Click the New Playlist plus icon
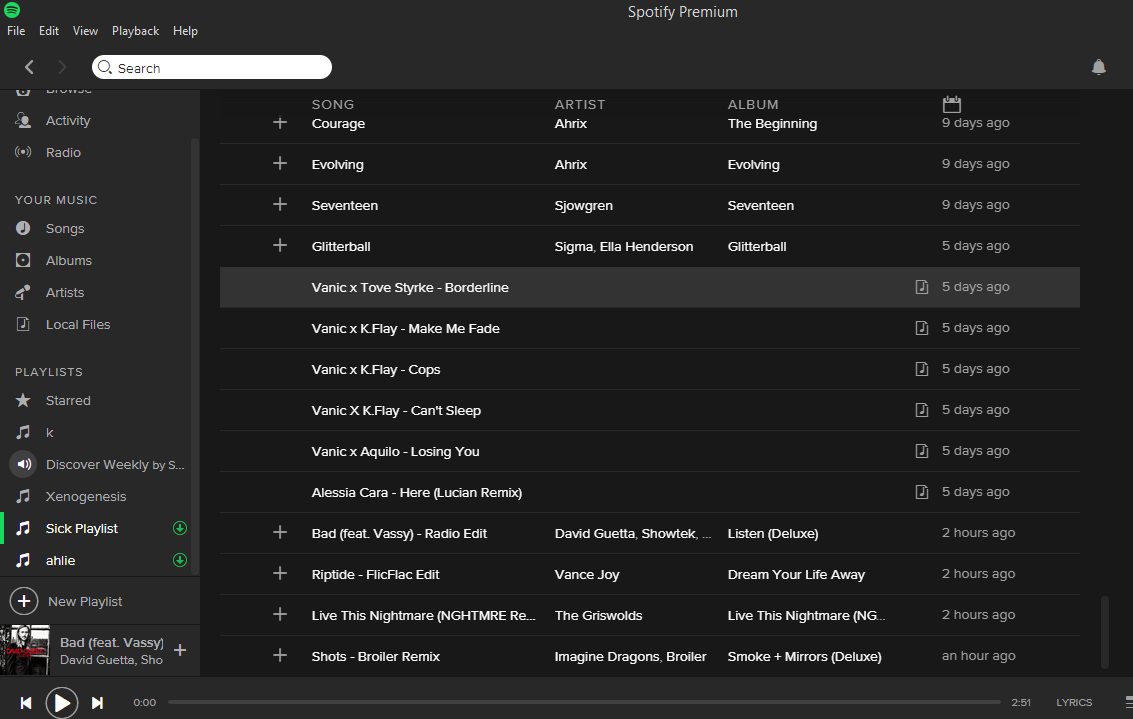Screen dimensions: 1133x719 point(24,601)
